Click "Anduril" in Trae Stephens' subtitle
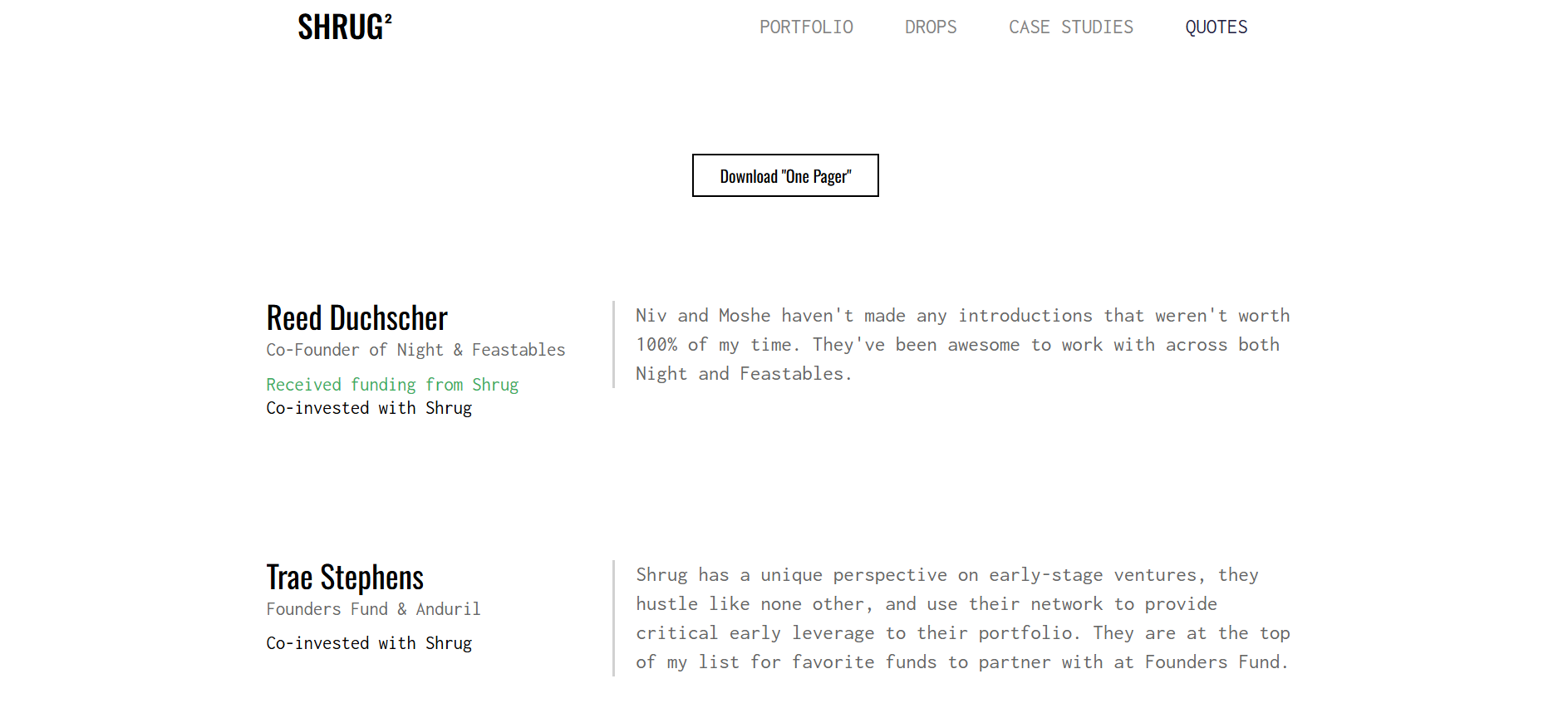The image size is (1568, 723). click(x=448, y=609)
